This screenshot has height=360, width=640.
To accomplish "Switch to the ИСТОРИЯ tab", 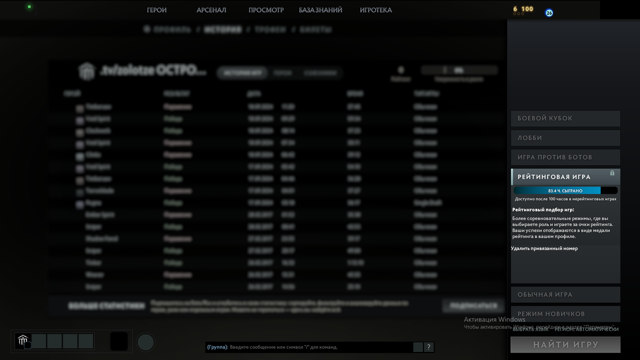I will click(223, 29).
